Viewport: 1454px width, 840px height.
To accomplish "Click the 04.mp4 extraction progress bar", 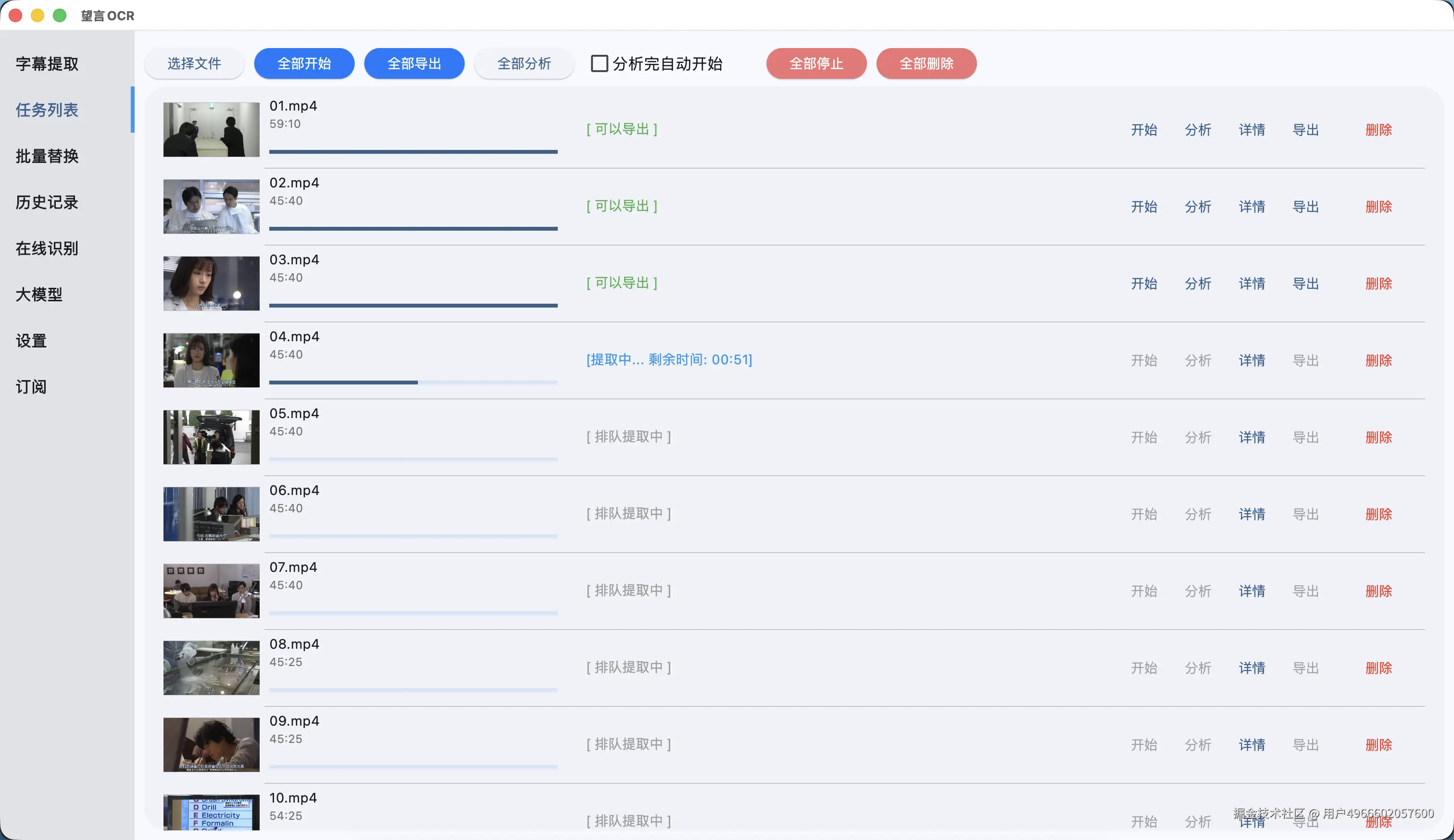I will click(x=413, y=382).
